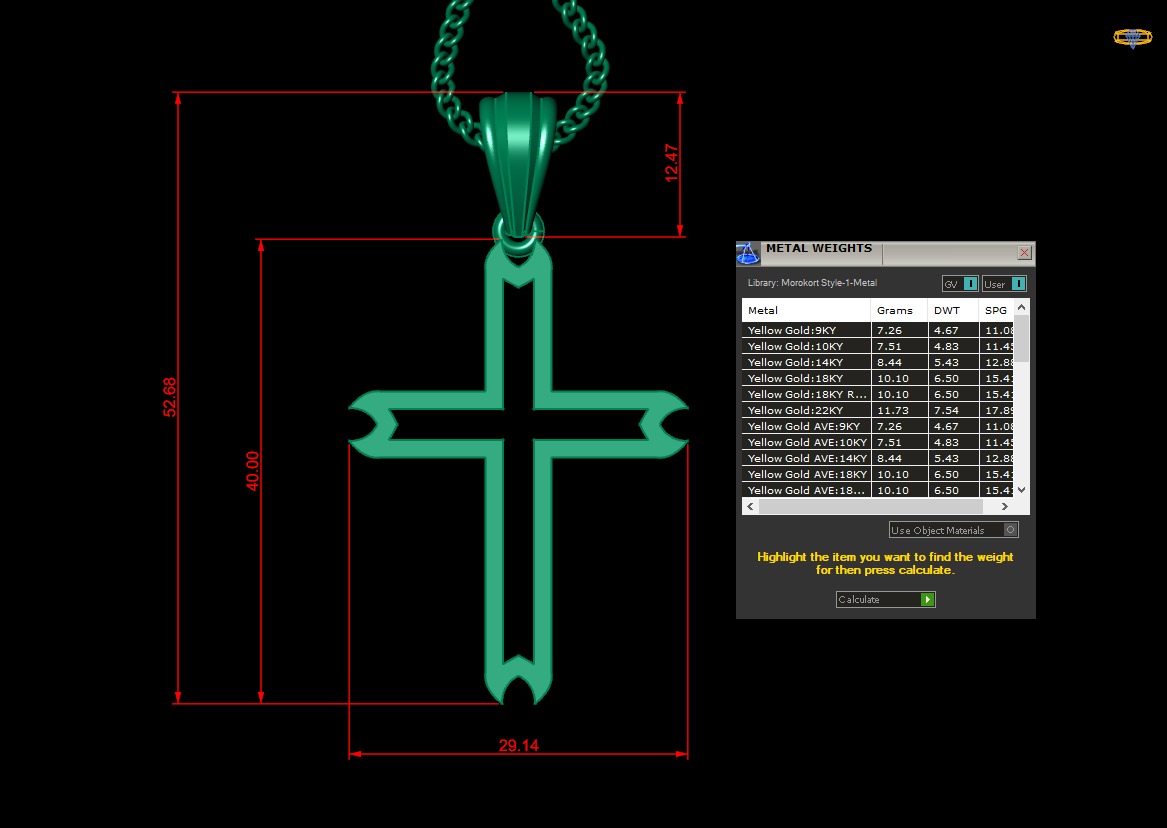Toggle Use Object Materials option
Viewport: 1167px width, 828px height.
click(x=953, y=530)
